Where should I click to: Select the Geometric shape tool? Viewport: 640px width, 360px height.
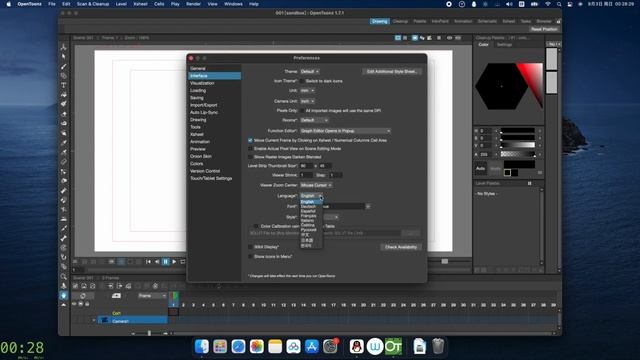coord(64,76)
